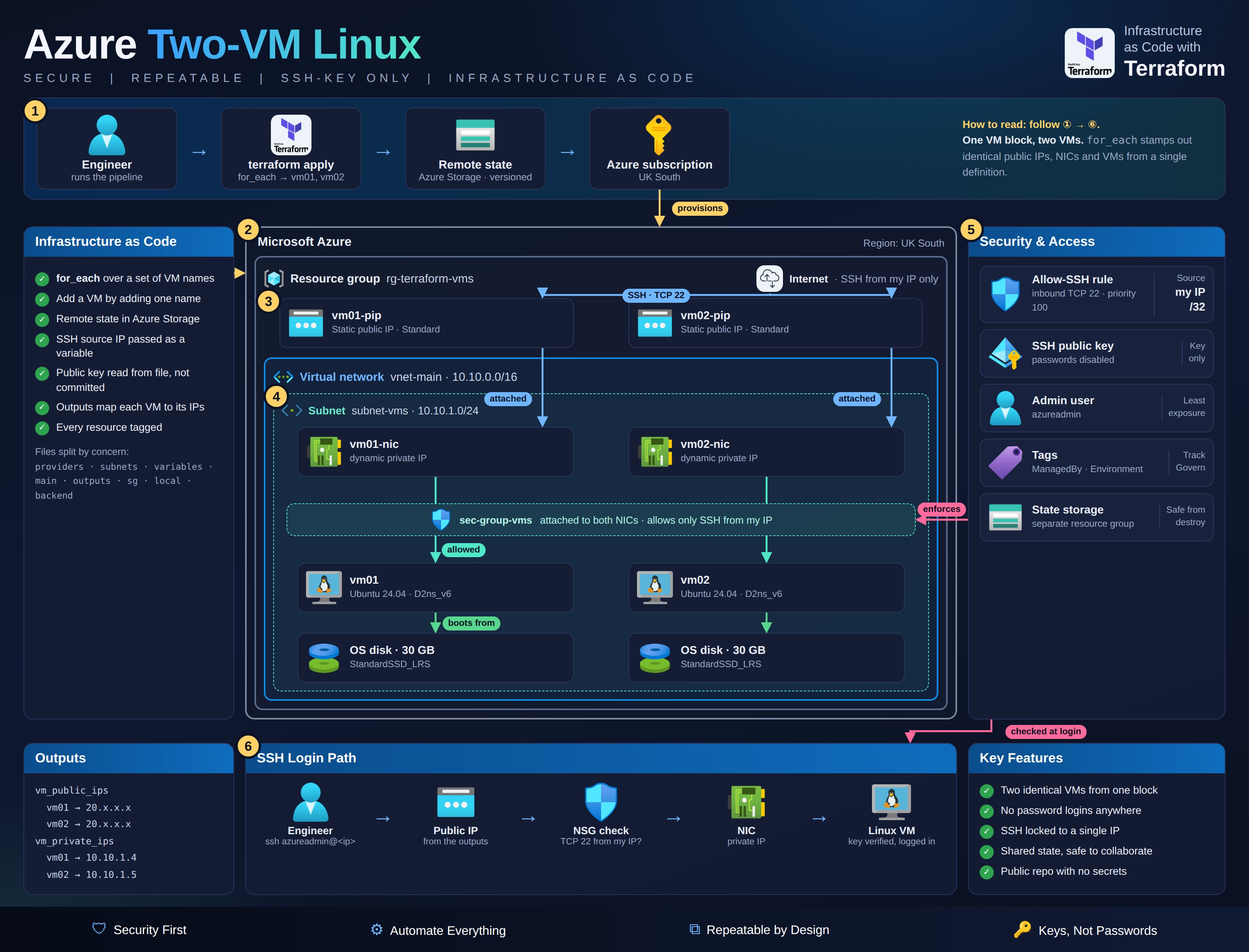This screenshot has height=952, width=1249.
Task: Click the 'checked at login' label
Action: [x=1046, y=731]
